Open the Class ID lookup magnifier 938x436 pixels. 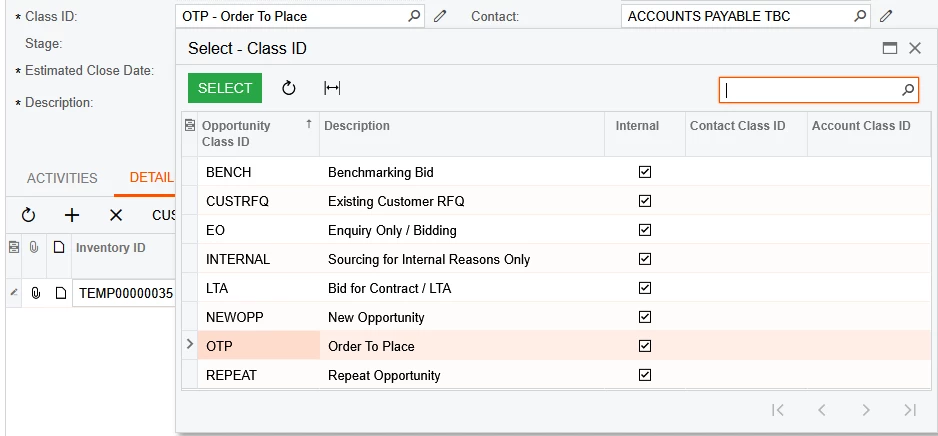pyautogui.click(x=414, y=17)
